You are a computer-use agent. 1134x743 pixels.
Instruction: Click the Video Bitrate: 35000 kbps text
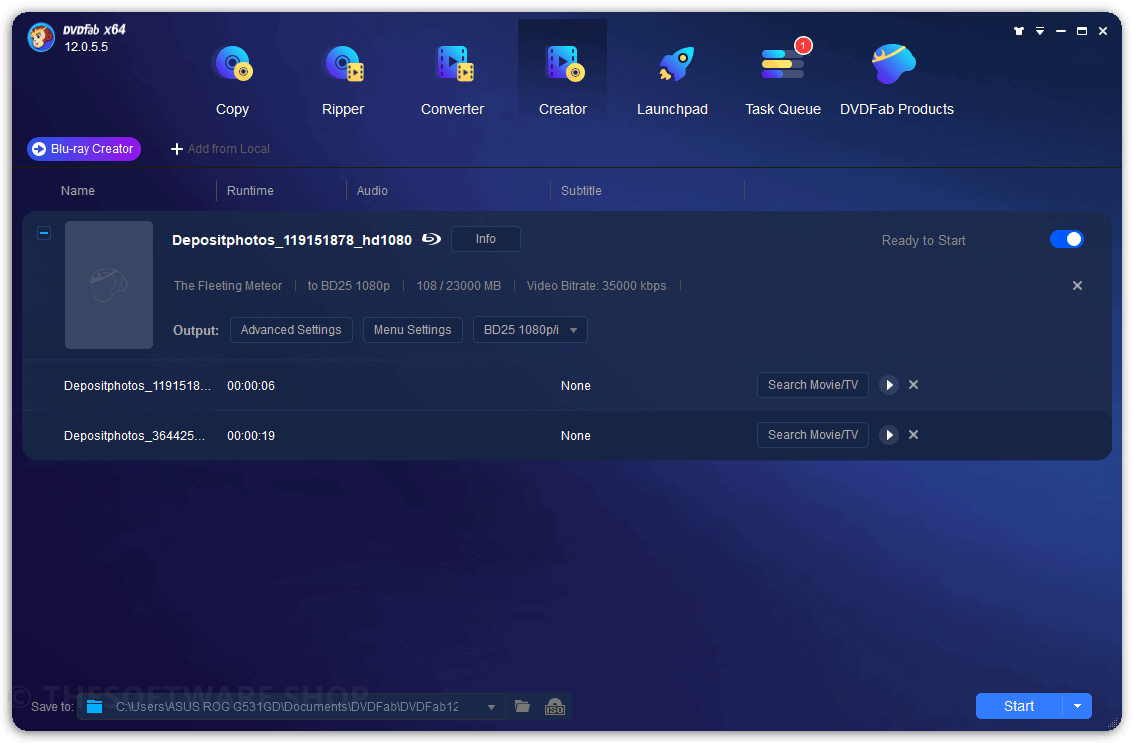pyautogui.click(x=597, y=286)
